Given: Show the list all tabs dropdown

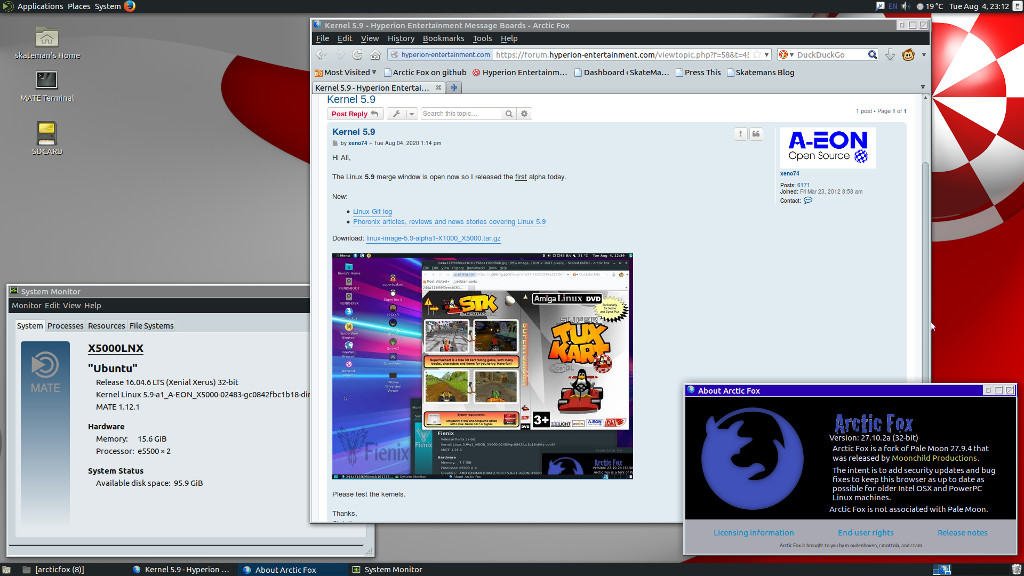Looking at the screenshot, I should (923, 87).
